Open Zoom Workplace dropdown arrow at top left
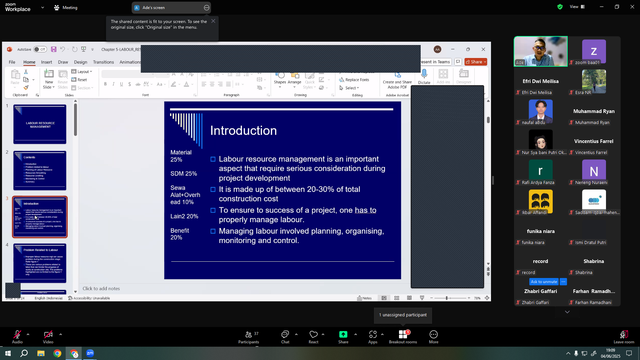Image resolution: width=640 pixels, height=360 pixels. click(x=42, y=7)
